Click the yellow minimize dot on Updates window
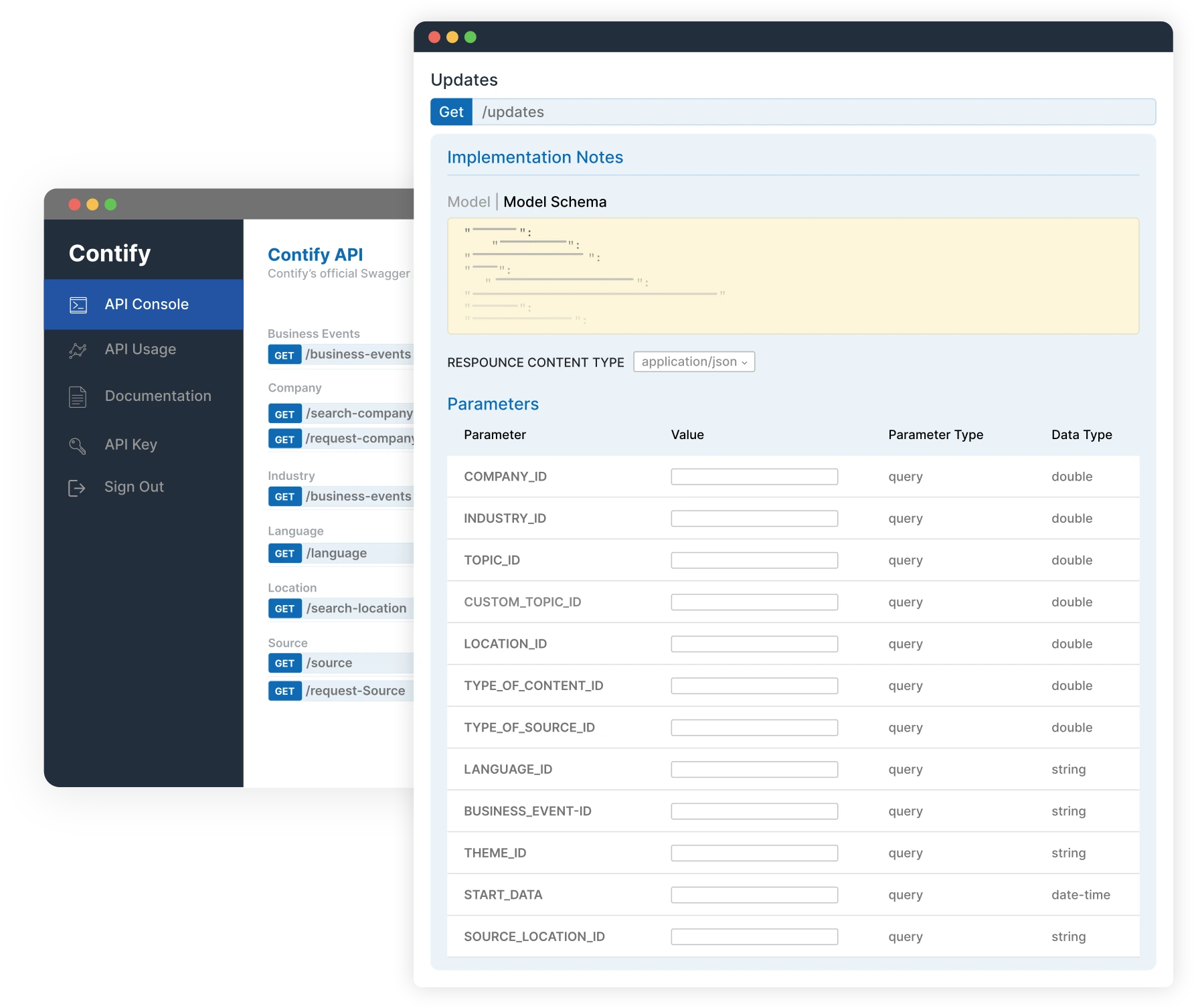Screen dimensions: 1194x1008 pos(452,37)
